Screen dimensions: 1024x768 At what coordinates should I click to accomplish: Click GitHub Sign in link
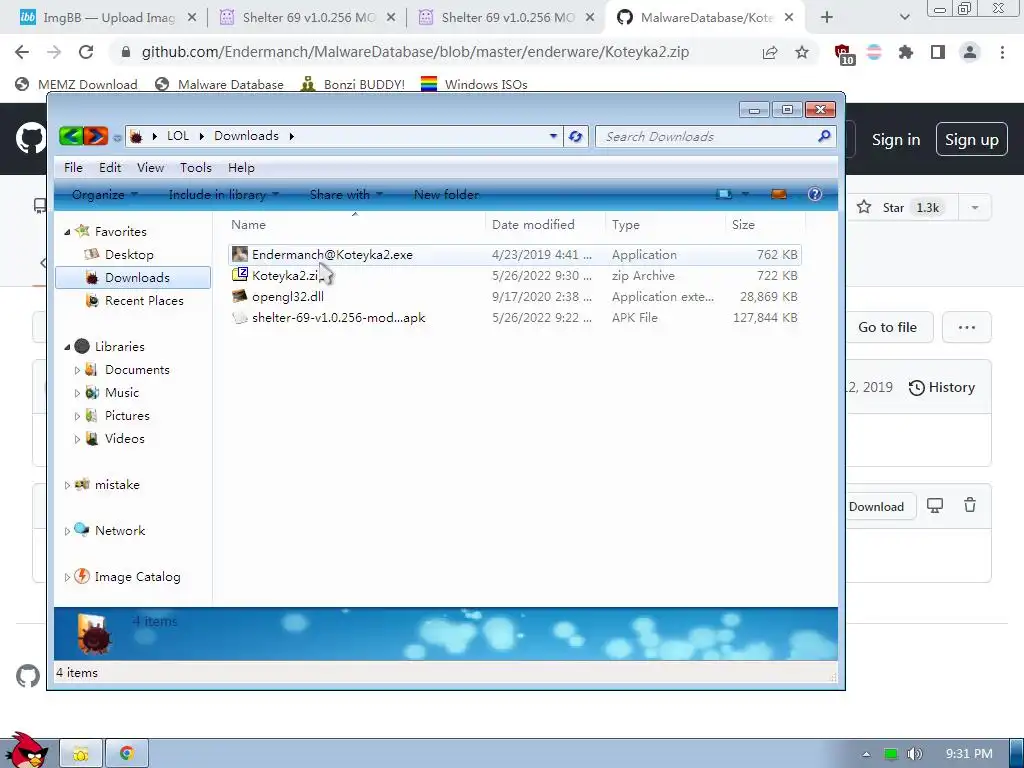click(x=895, y=140)
